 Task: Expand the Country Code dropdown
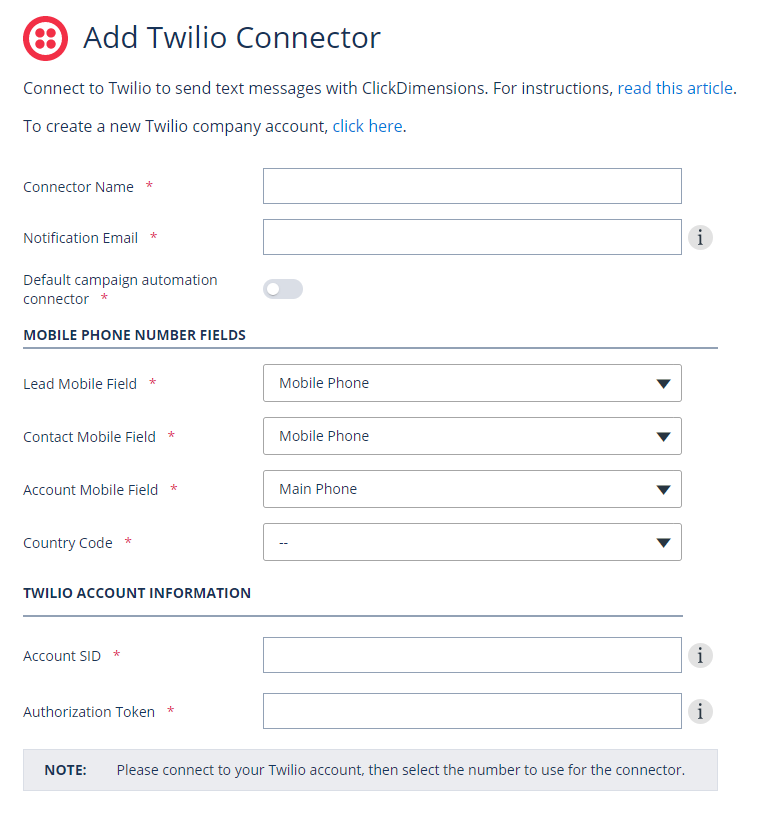pos(472,542)
